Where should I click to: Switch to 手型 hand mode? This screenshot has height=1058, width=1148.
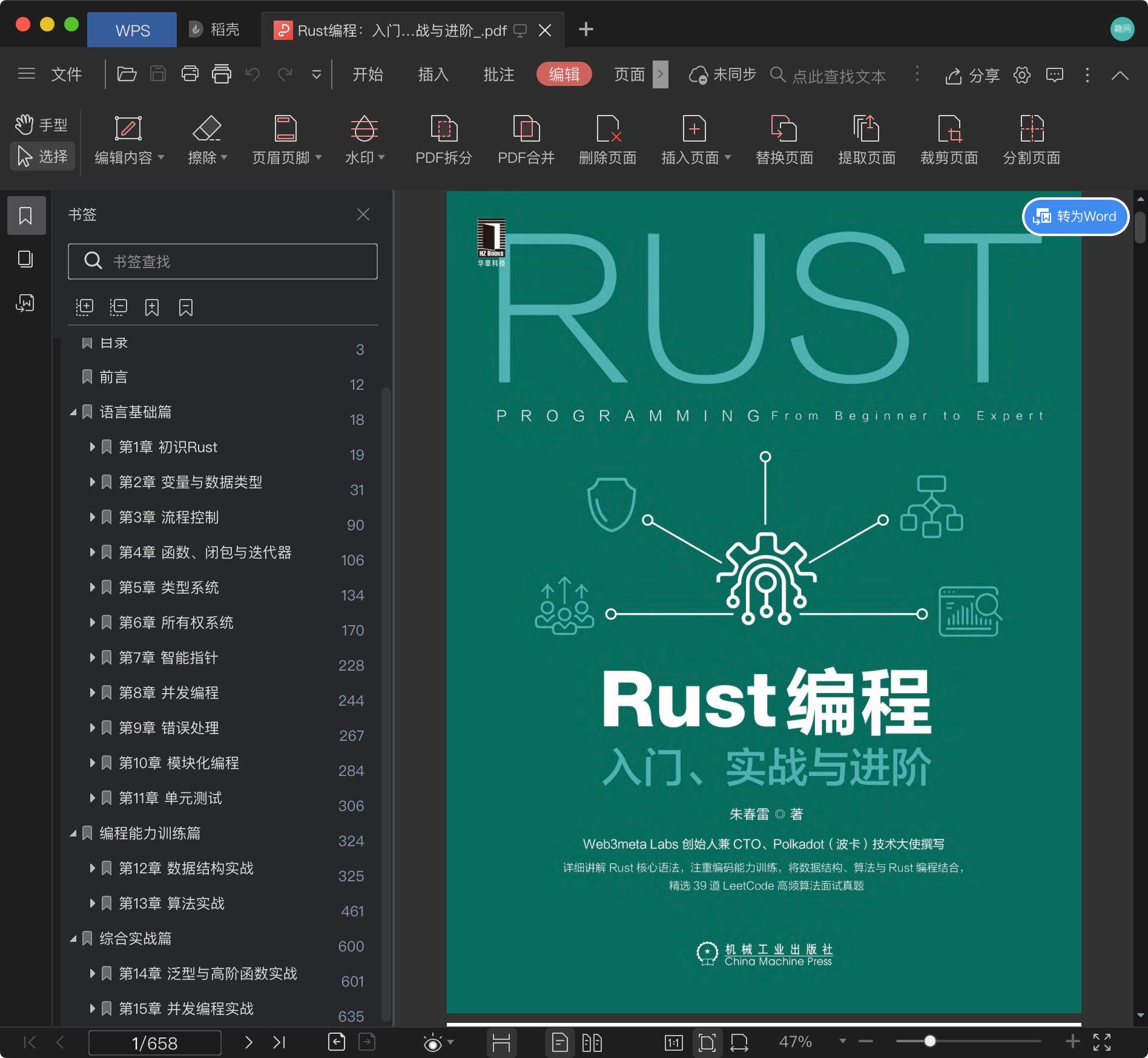pyautogui.click(x=41, y=125)
